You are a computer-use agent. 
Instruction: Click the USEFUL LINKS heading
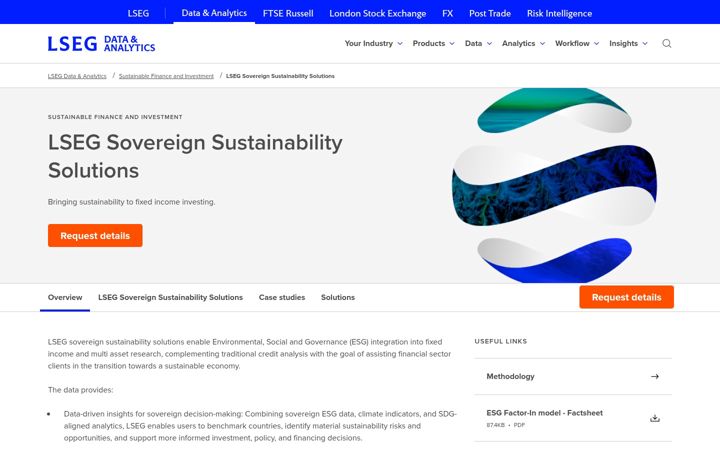[x=501, y=341]
